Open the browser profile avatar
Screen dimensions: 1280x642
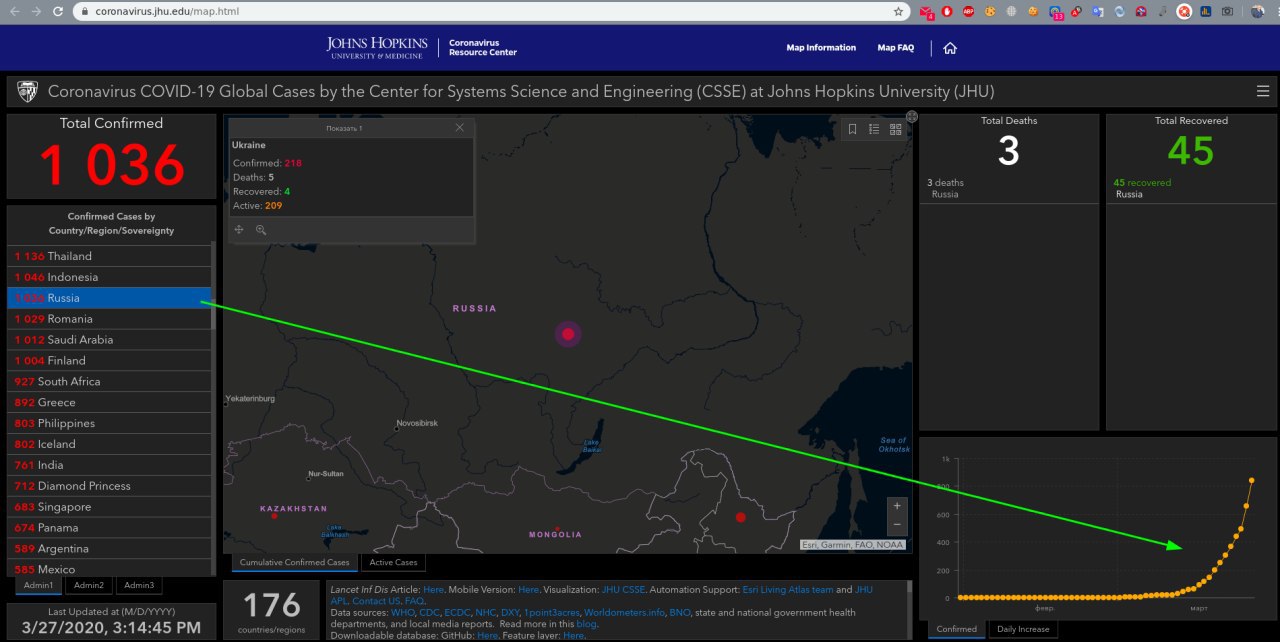pyautogui.click(x=1258, y=12)
